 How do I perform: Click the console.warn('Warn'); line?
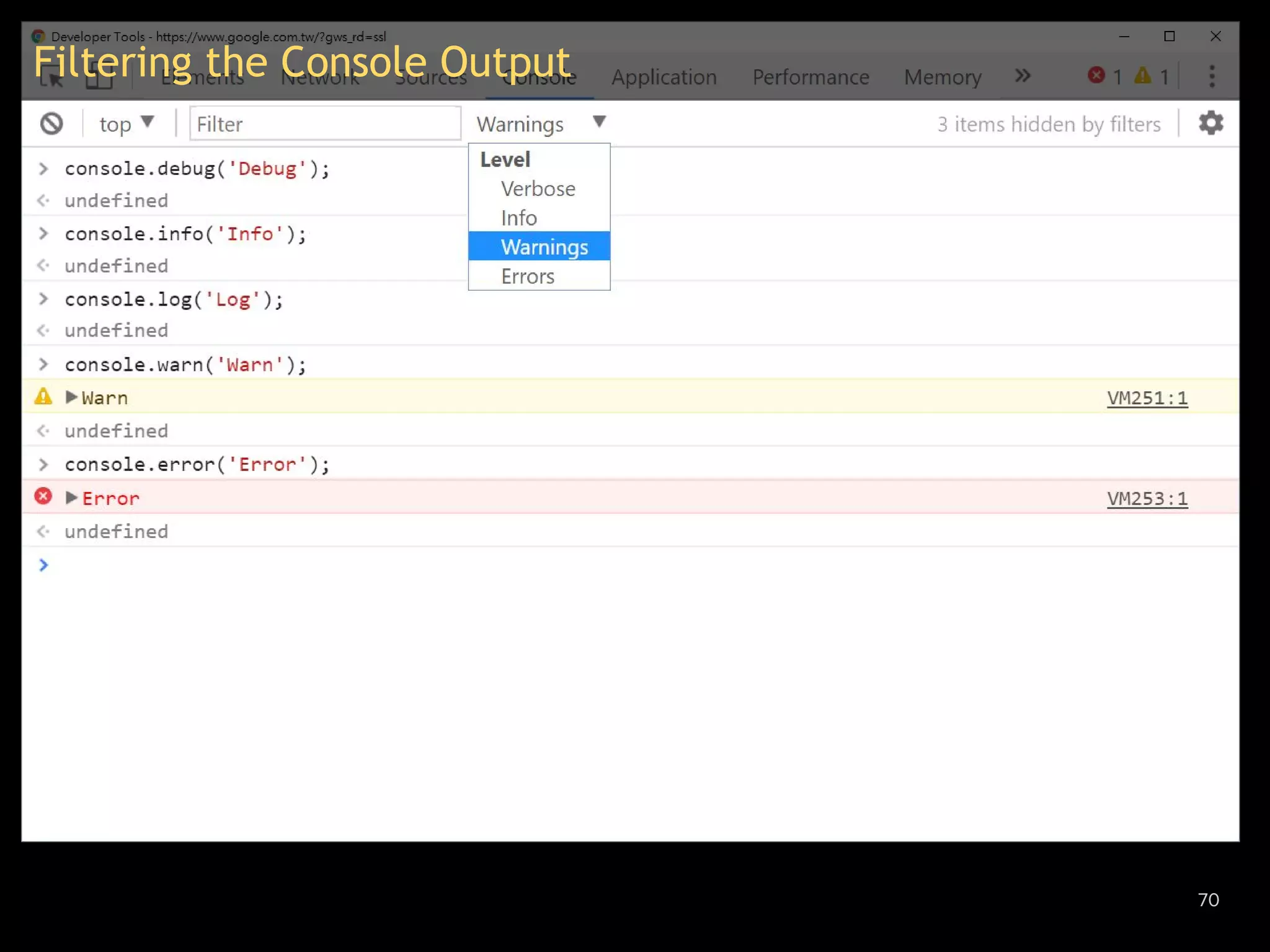(185, 364)
